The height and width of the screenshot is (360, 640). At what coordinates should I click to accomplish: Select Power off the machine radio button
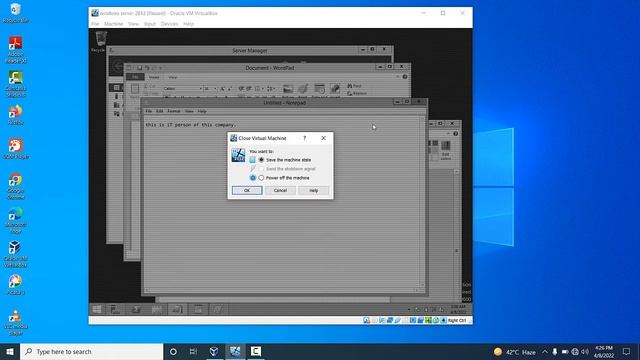pyautogui.click(x=261, y=178)
